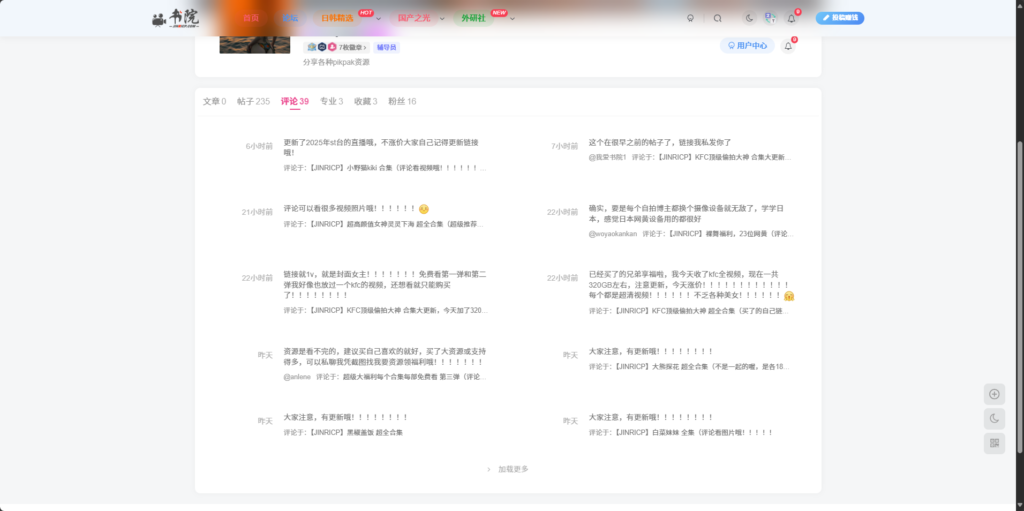Switch to the 专业 3 tab

[331, 101]
